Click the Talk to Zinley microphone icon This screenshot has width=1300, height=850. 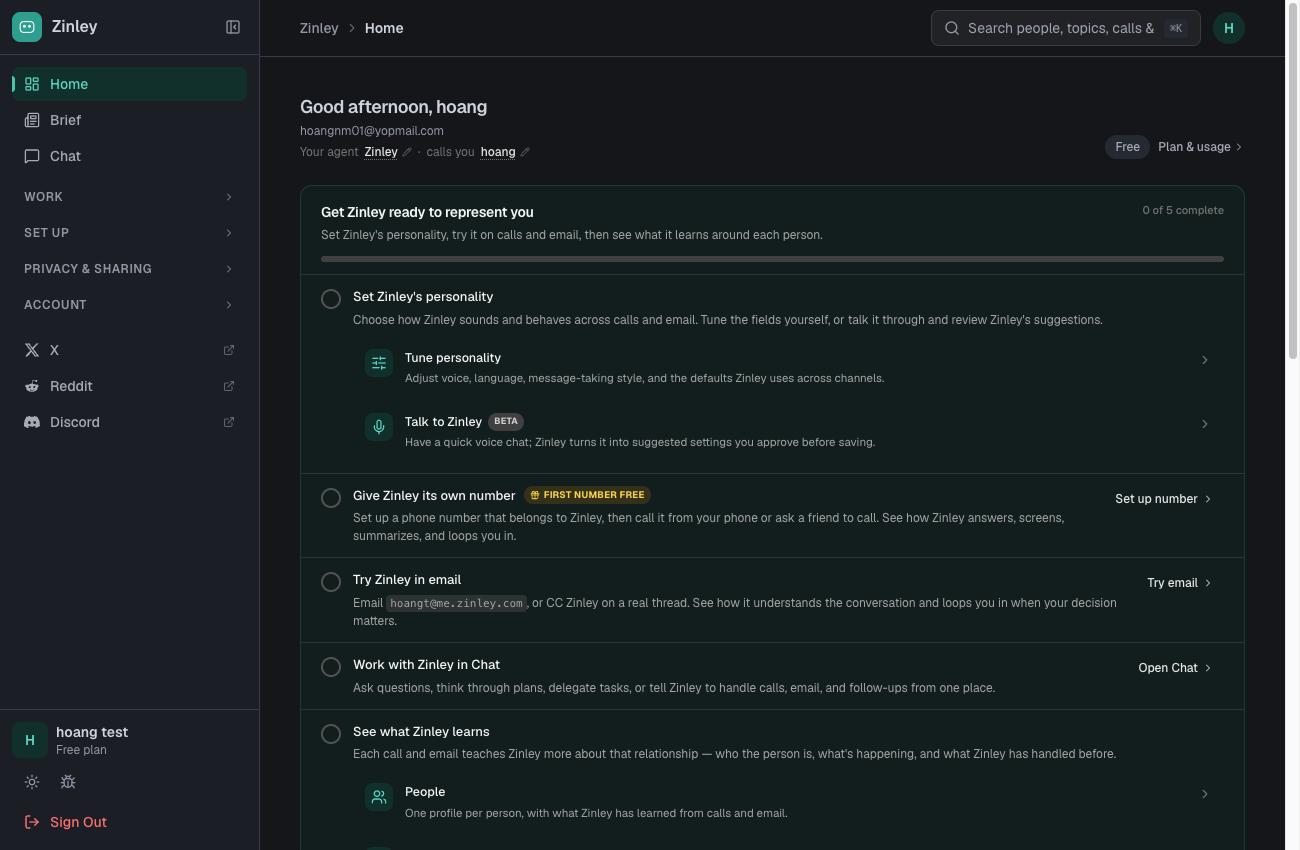click(379, 427)
